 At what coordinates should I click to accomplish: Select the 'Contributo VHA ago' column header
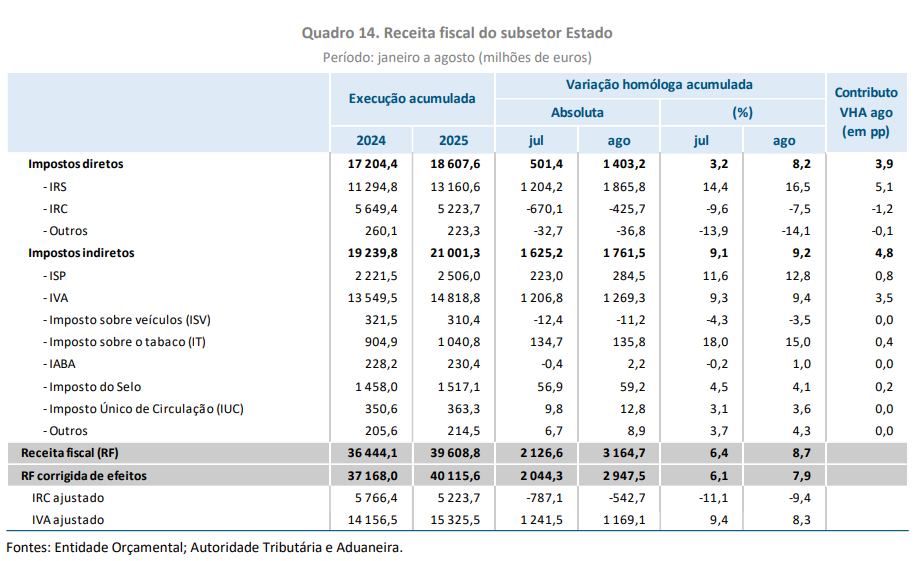[x=865, y=112]
